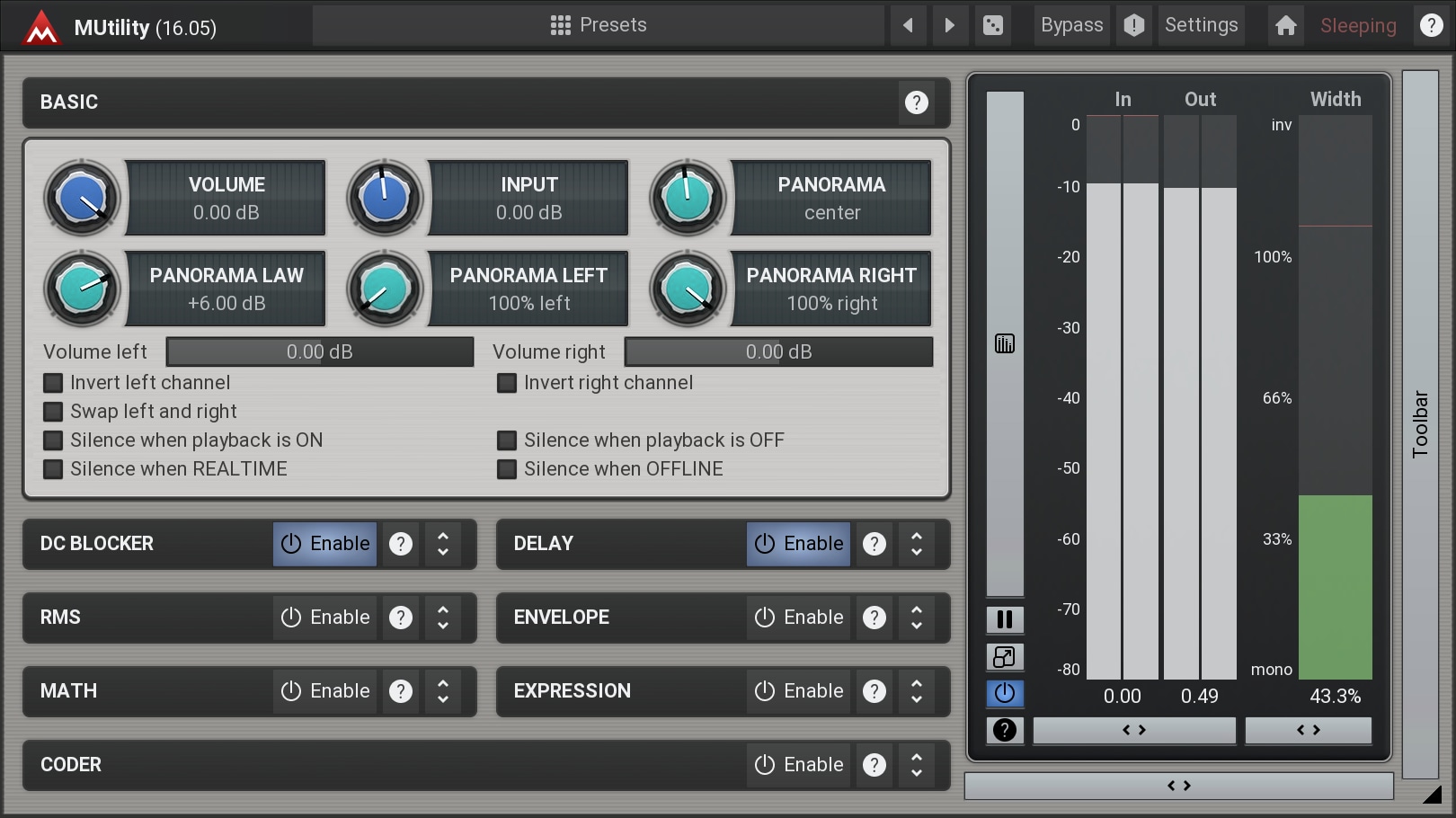Open the DC BLOCKER help icon

(x=401, y=544)
